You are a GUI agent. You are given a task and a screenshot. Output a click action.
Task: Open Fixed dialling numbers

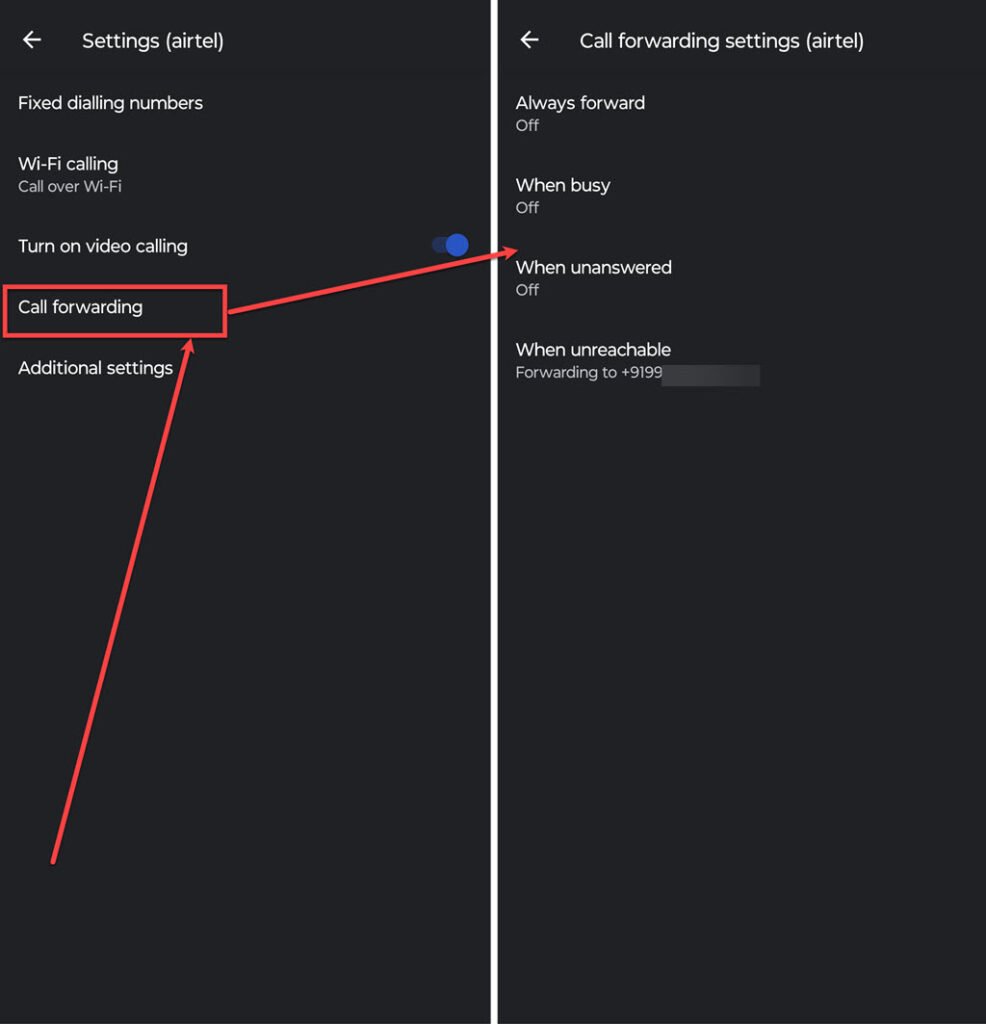[110, 103]
